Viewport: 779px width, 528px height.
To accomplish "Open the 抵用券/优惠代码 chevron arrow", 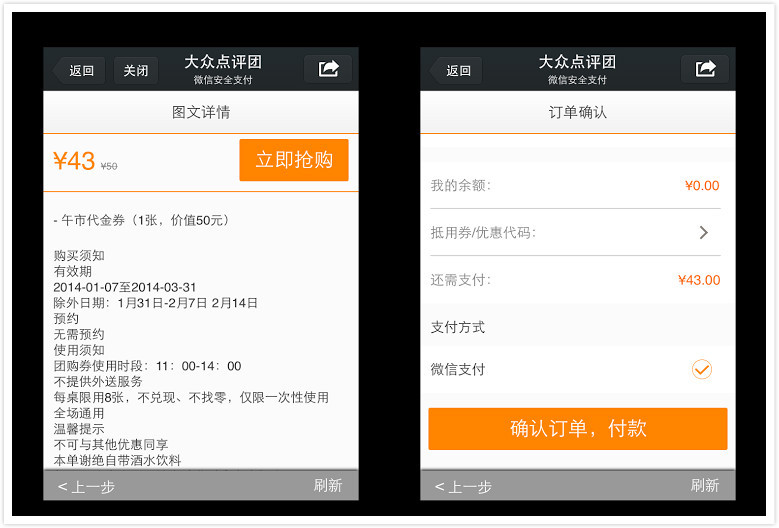I will click(x=703, y=232).
